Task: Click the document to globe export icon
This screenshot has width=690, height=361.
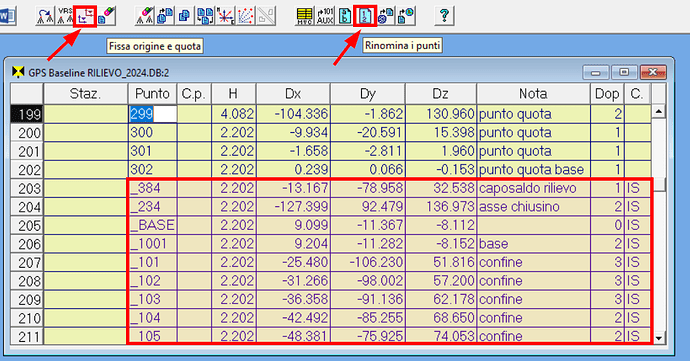Action: [x=406, y=16]
